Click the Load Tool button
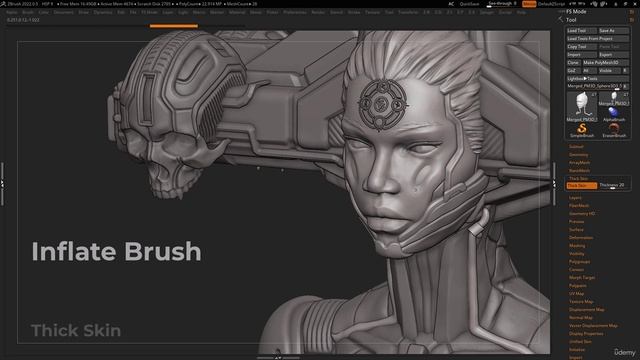Viewport: 640px width, 360px height. tap(581, 31)
